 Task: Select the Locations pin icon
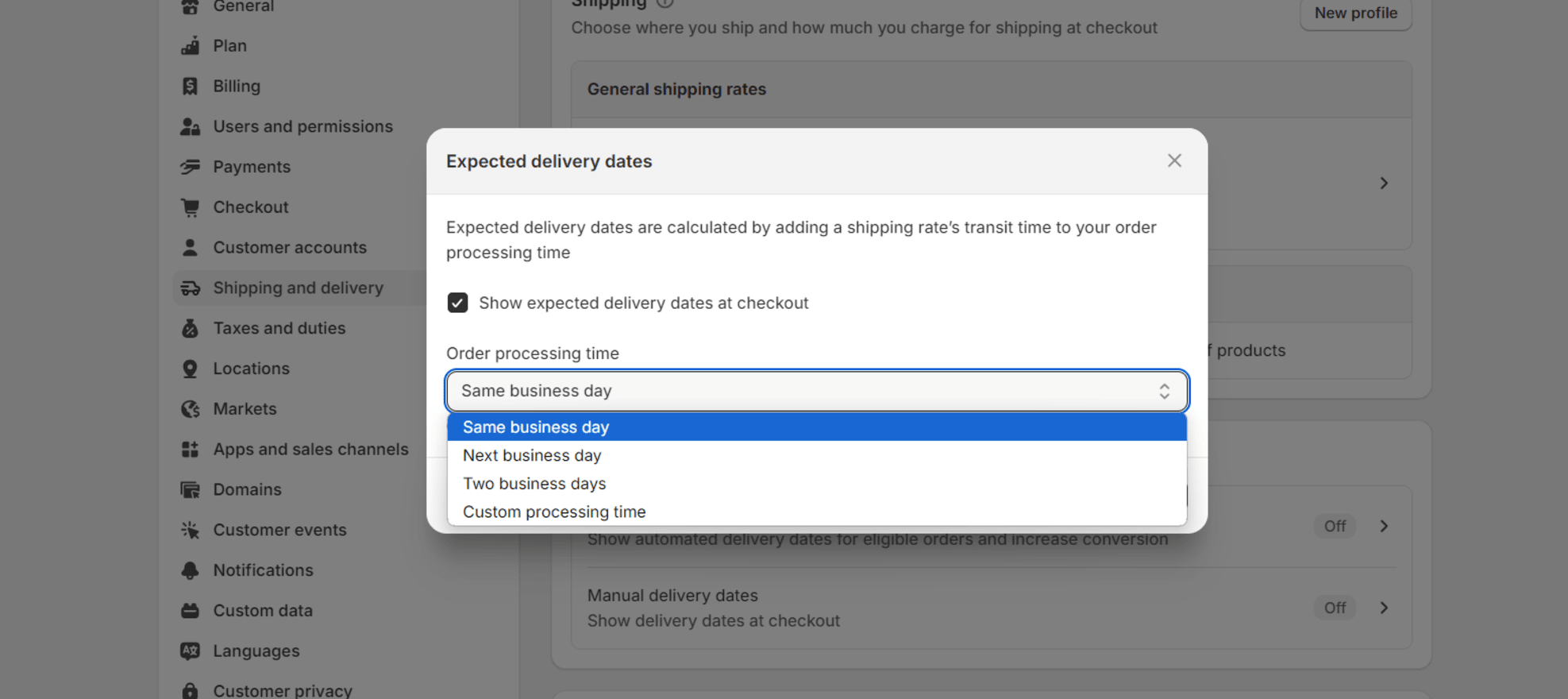point(191,368)
